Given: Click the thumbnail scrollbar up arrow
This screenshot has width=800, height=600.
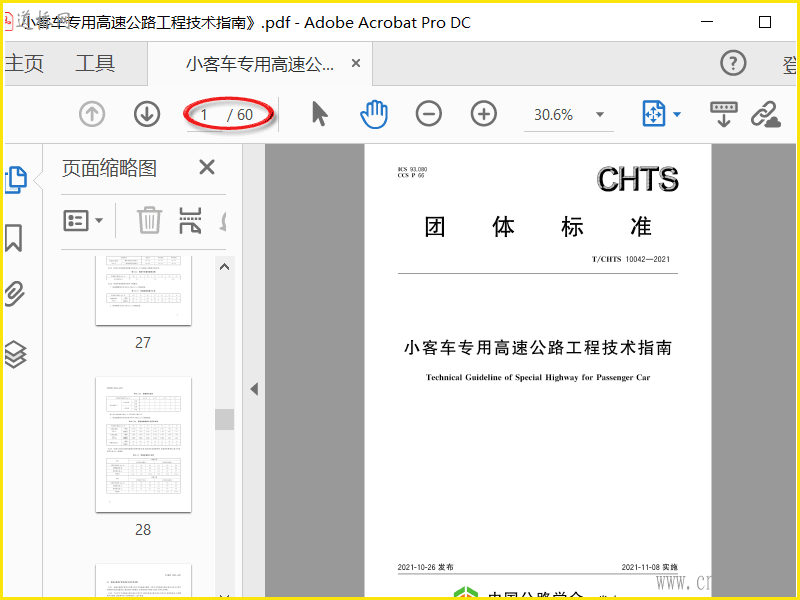Looking at the screenshot, I should [x=224, y=267].
